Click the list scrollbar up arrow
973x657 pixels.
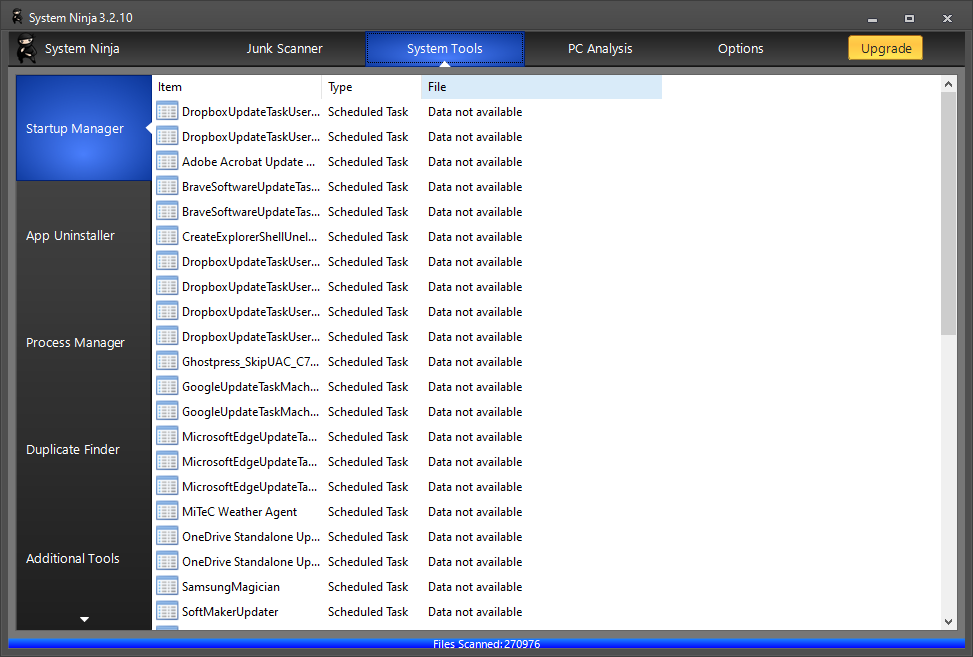pos(948,84)
